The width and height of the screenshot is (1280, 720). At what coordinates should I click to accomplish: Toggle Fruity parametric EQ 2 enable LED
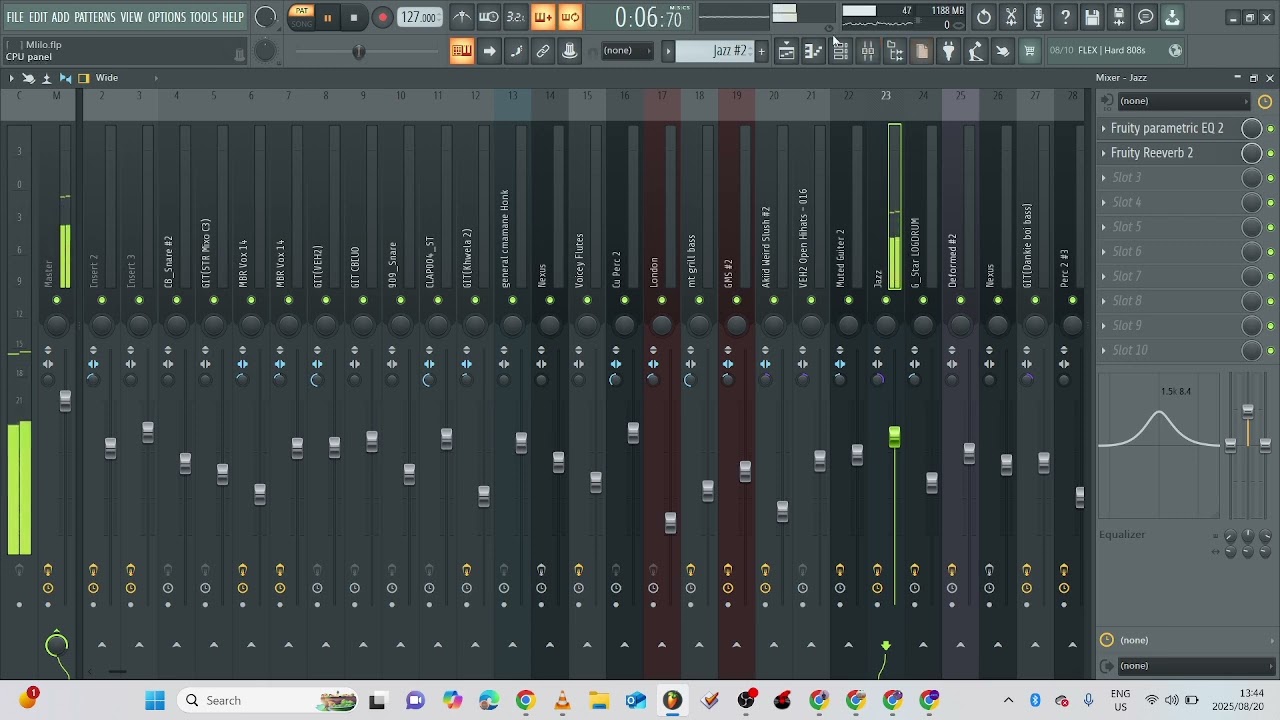tap(1271, 128)
